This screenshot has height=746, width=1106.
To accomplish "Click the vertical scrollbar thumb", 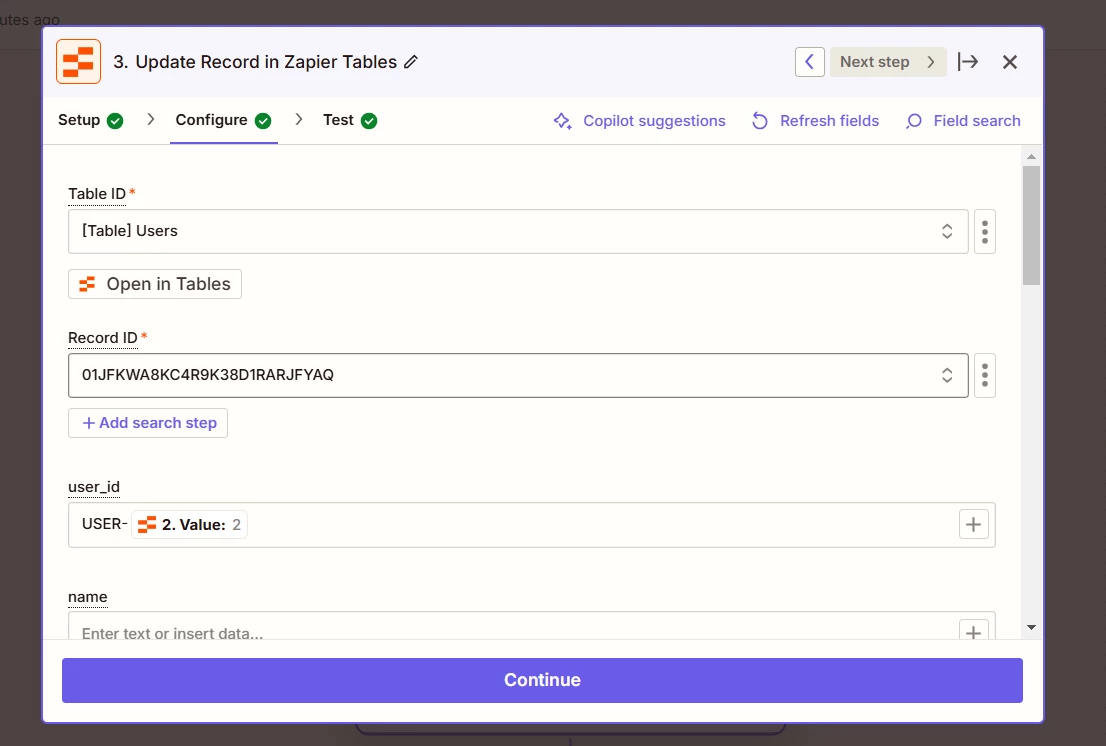I will (x=1031, y=226).
